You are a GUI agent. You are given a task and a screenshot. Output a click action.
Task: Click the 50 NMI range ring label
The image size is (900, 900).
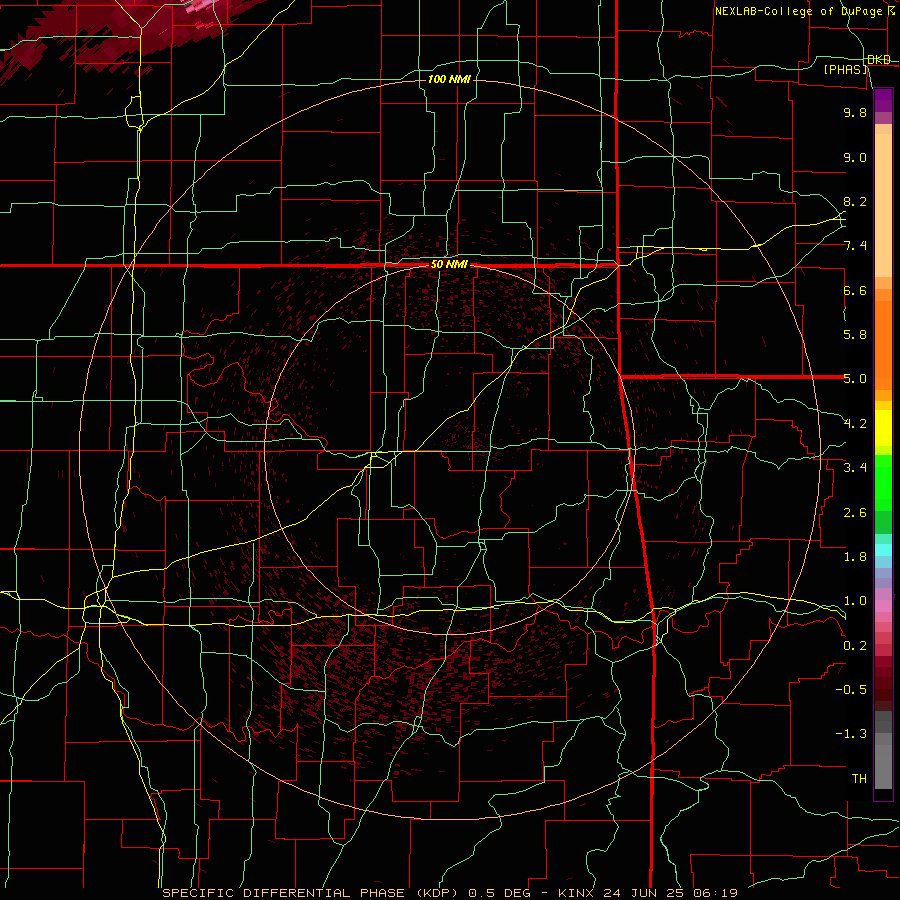tap(449, 265)
